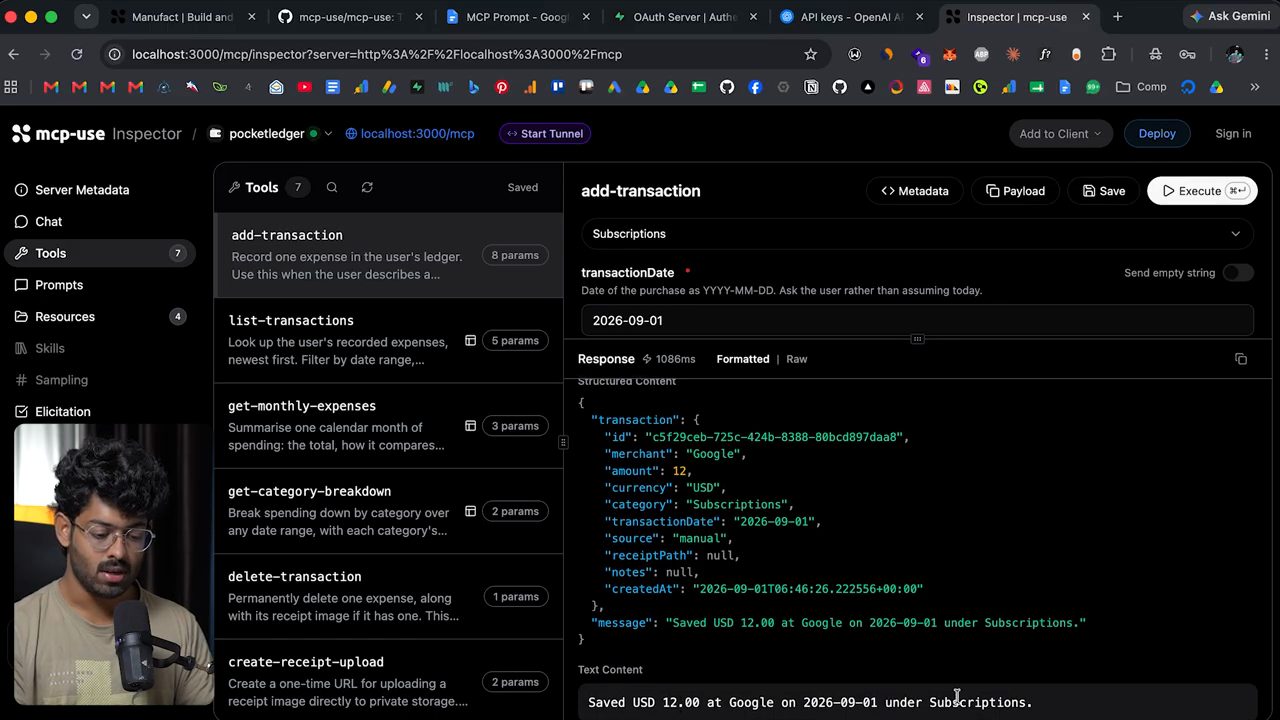Select the delete-transaction tool
This screenshot has width=1280, height=720.
pyautogui.click(x=389, y=596)
